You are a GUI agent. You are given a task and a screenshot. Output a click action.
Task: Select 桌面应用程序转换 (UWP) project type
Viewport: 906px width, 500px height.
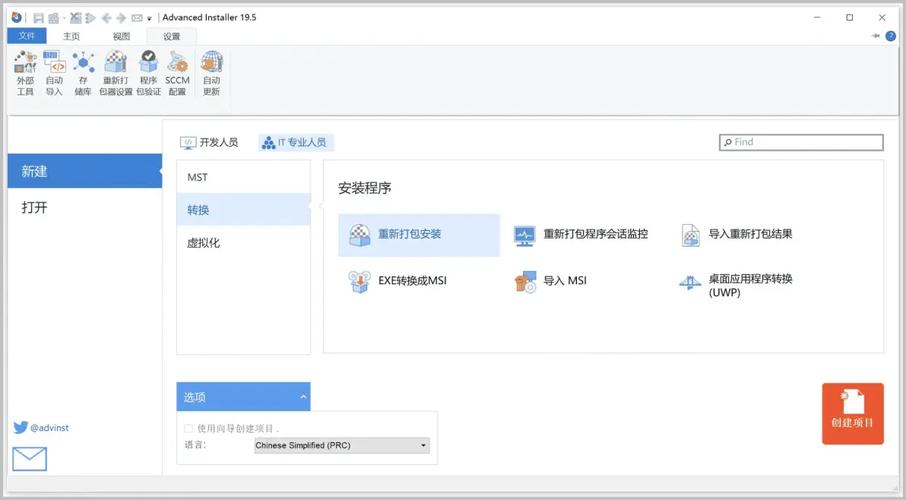pyautogui.click(x=736, y=284)
